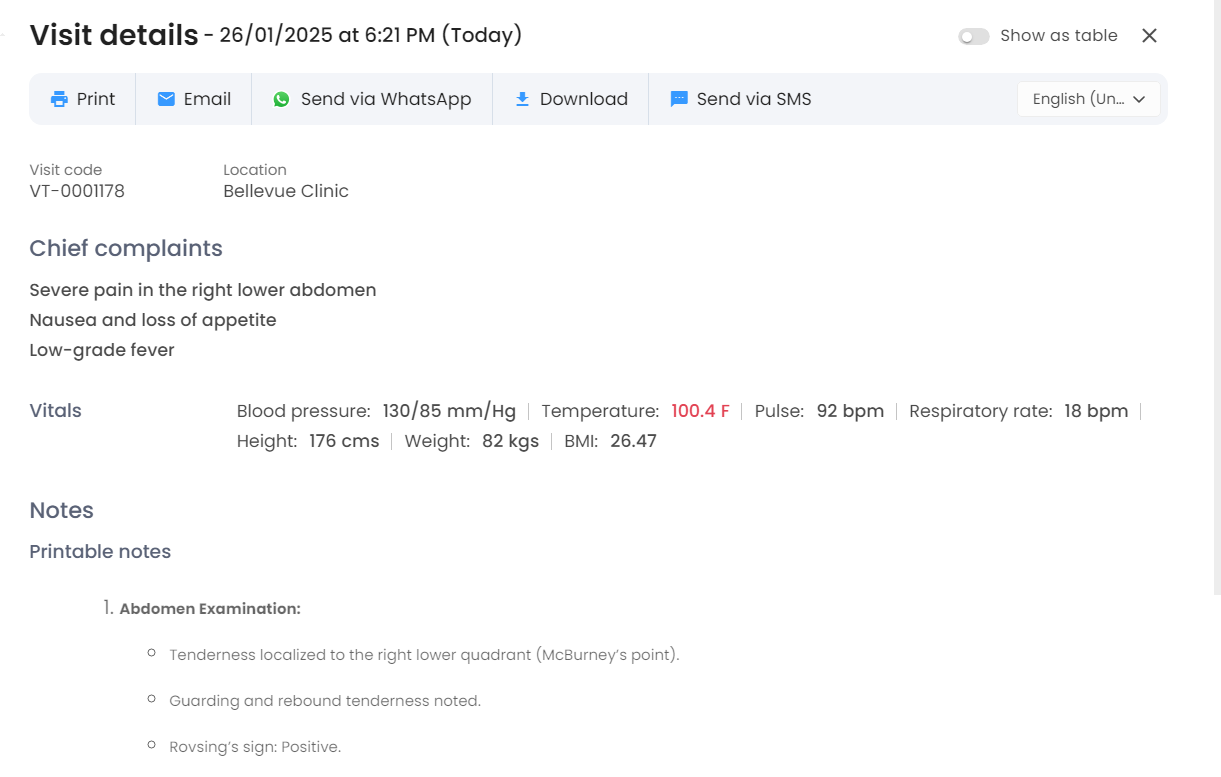The height and width of the screenshot is (777, 1221).
Task: Click the language dropdown chevron arrow
Action: (x=1139, y=99)
